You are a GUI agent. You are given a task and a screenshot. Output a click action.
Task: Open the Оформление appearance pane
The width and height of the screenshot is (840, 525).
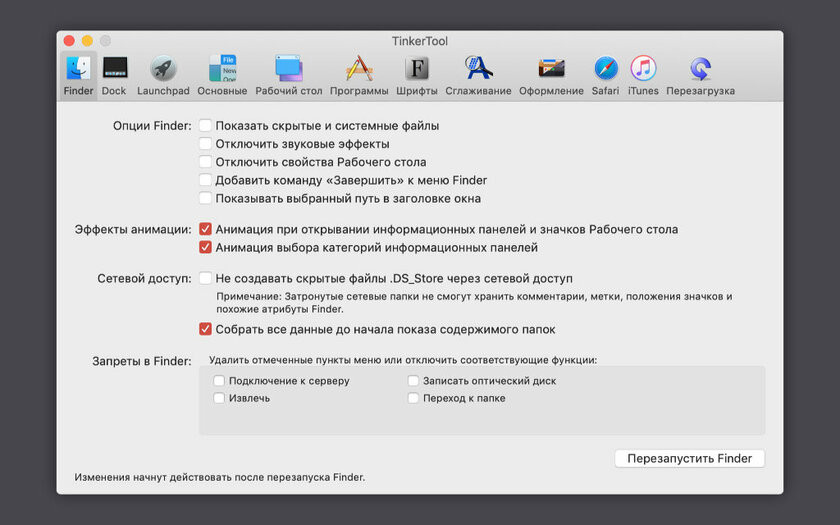(x=551, y=76)
